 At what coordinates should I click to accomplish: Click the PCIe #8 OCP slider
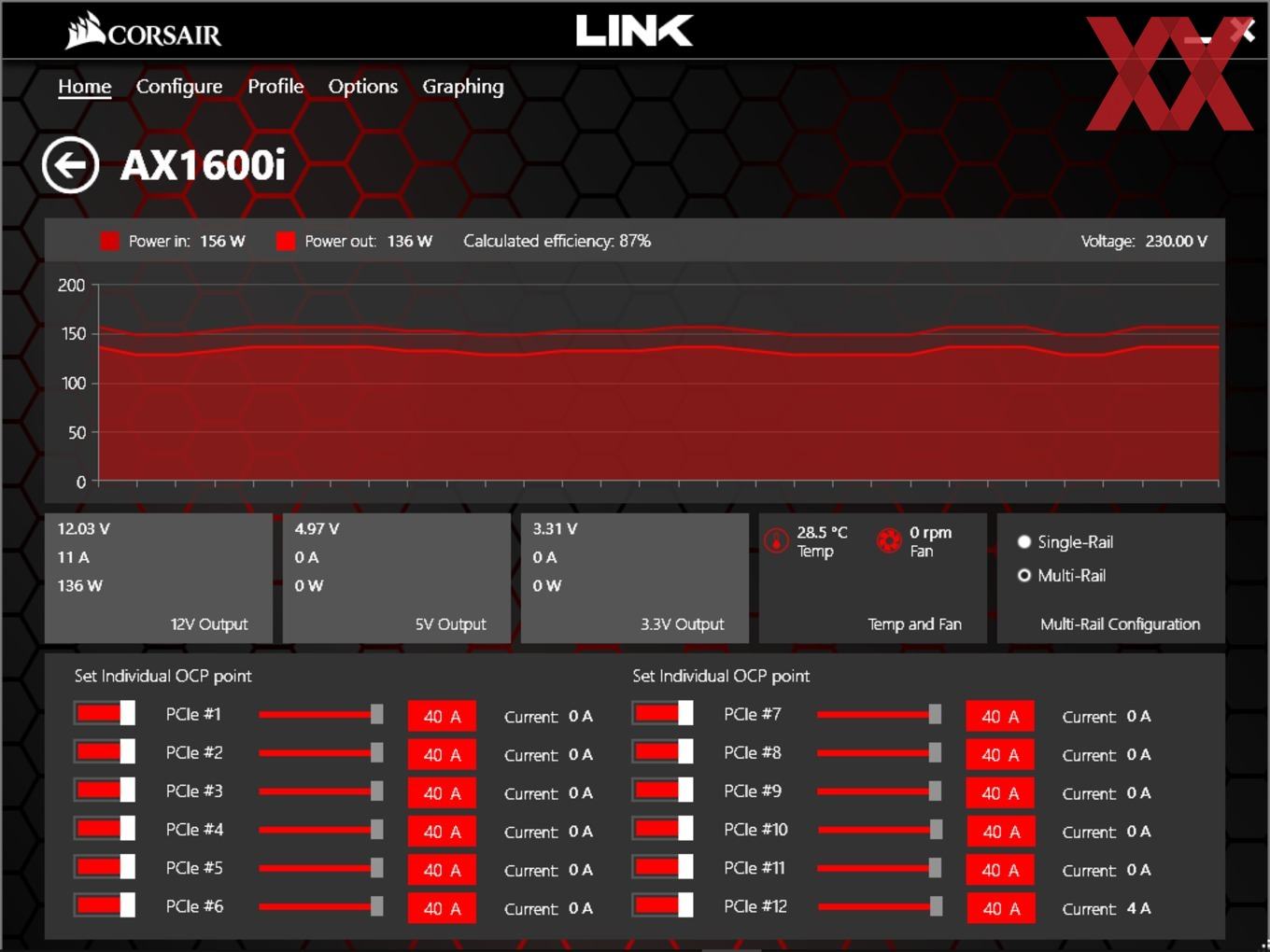pos(880,753)
